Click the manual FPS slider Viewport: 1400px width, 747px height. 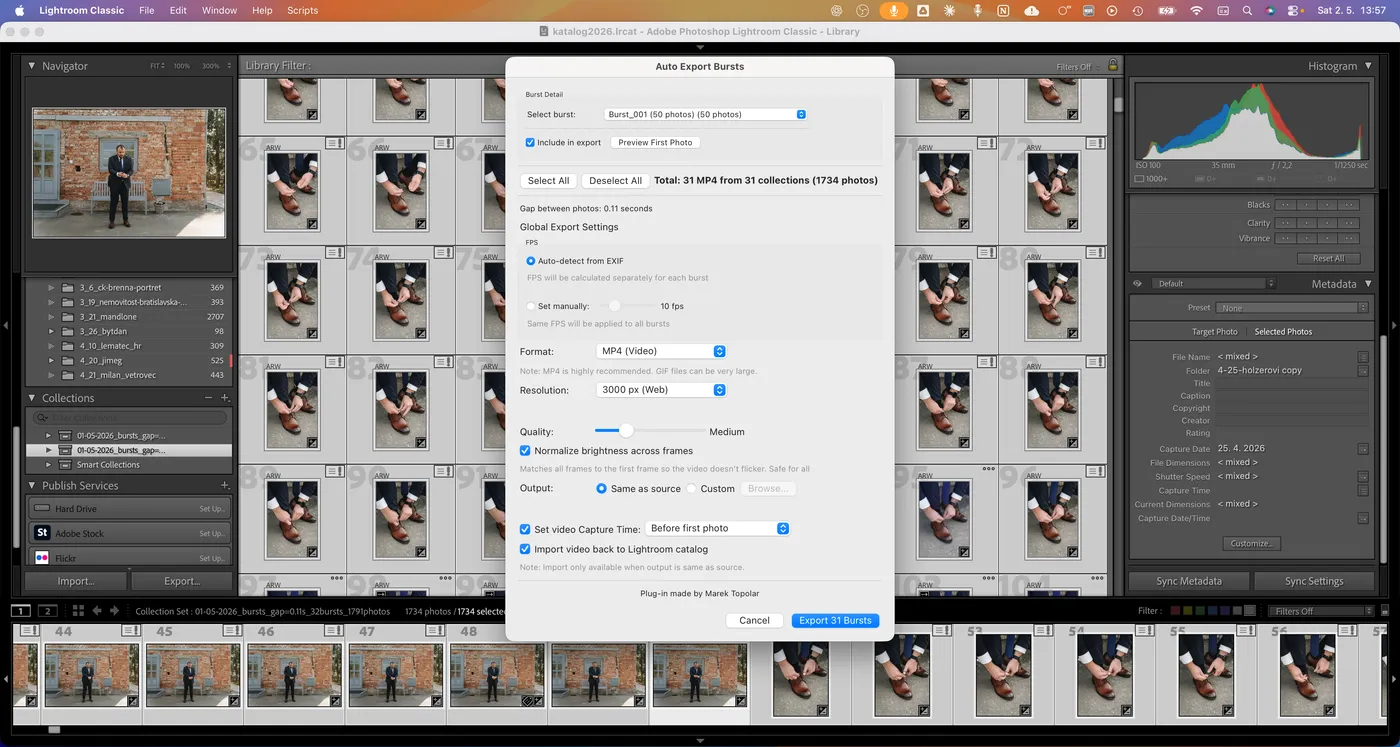[x=615, y=306]
